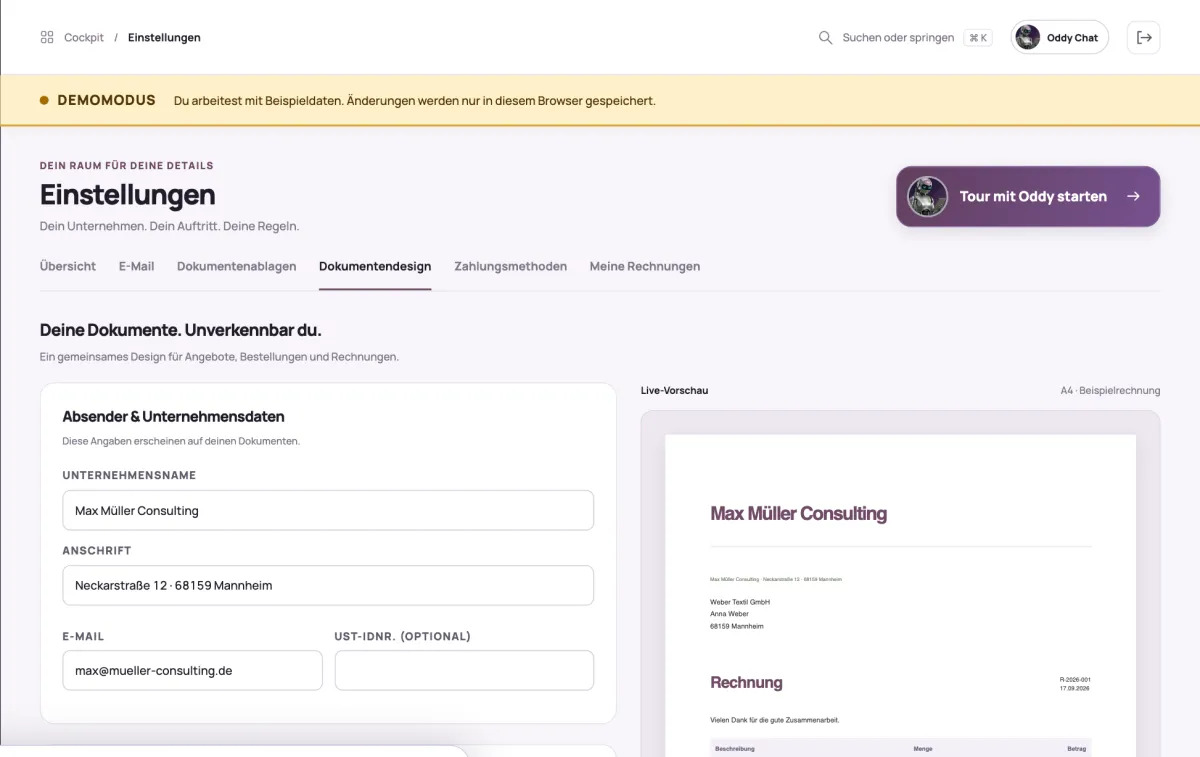The width and height of the screenshot is (1200, 757).
Task: Open Oddy Chat
Action: tap(1060, 37)
